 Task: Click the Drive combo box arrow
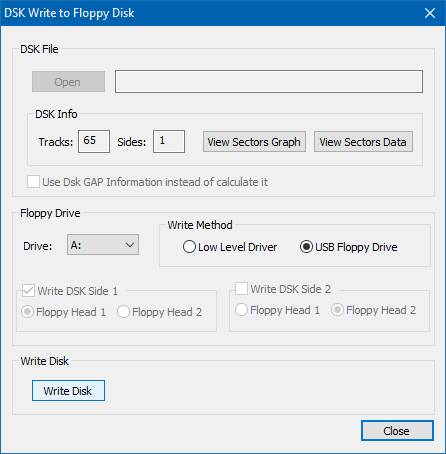click(130, 245)
